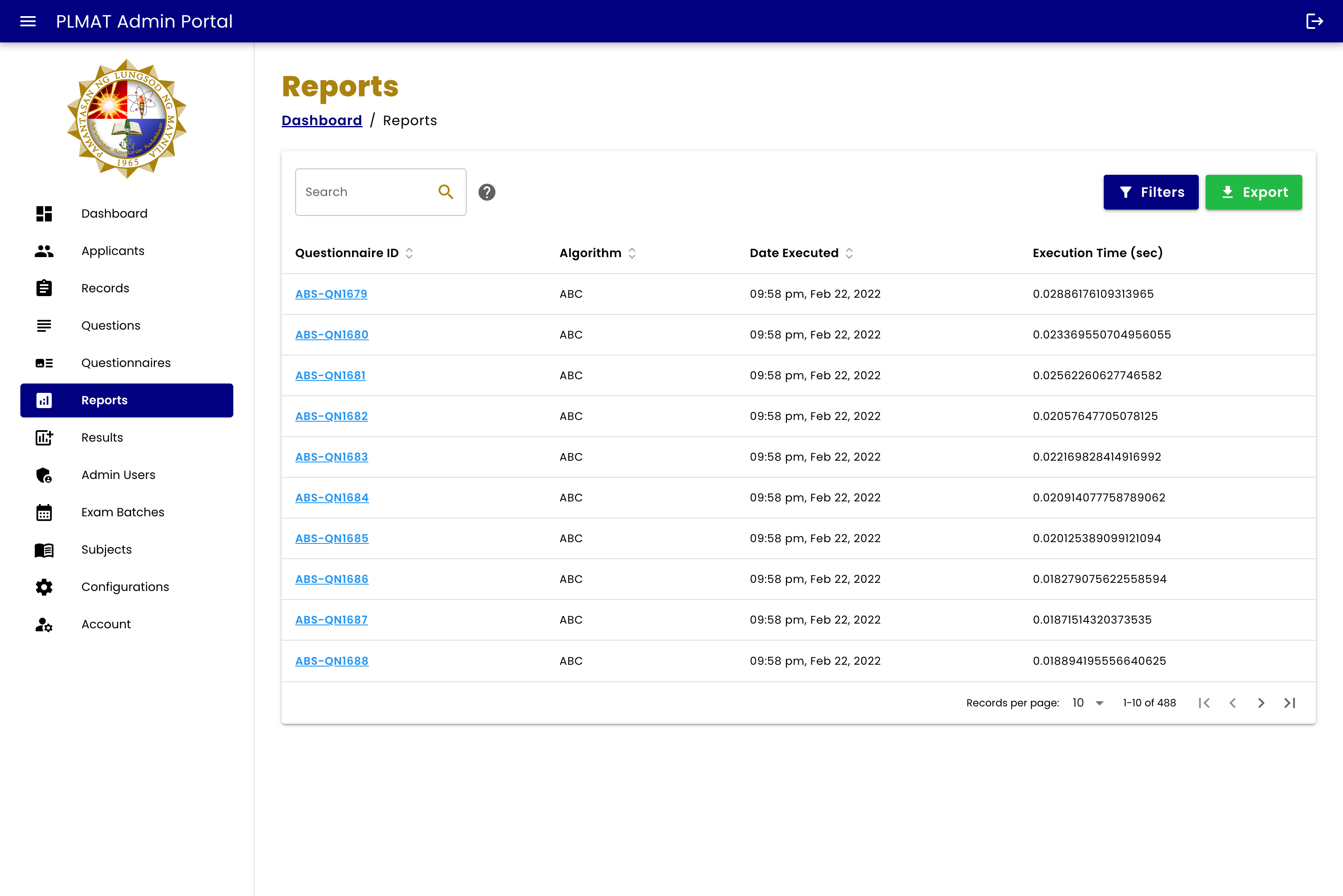Open the records per page dropdown
The width and height of the screenshot is (1343, 896).
click(x=1088, y=703)
